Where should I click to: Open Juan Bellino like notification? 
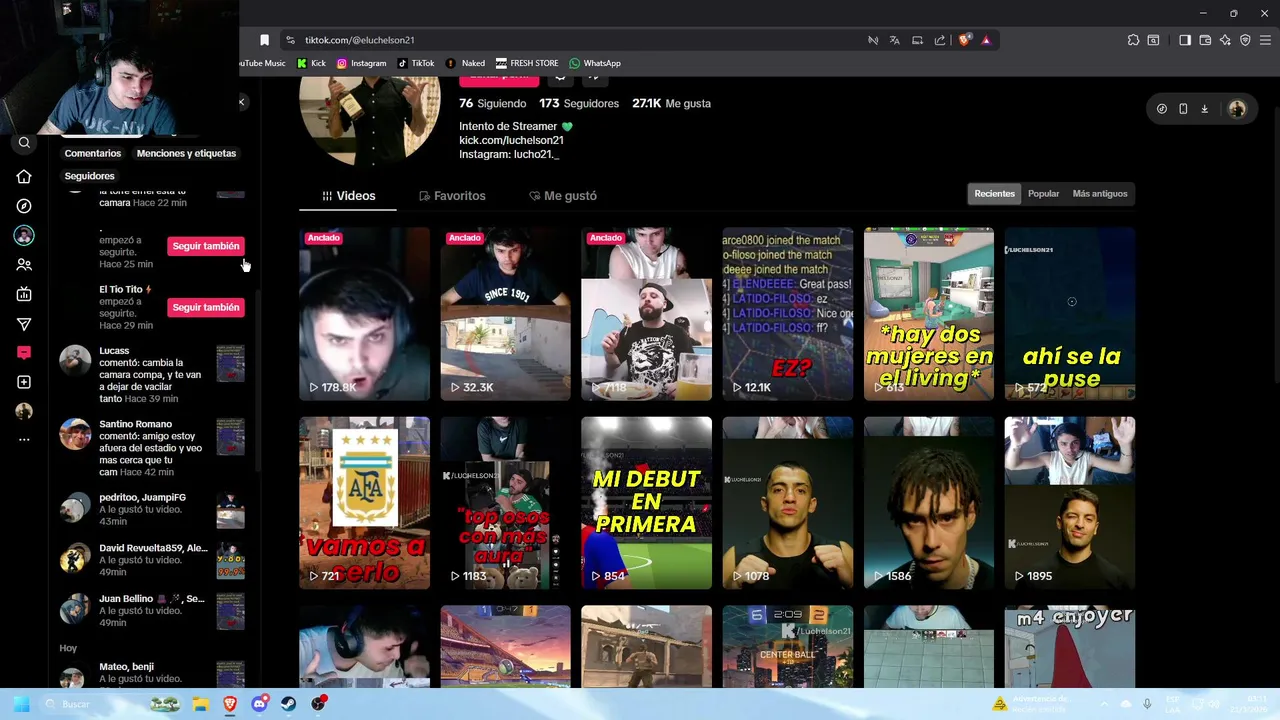pos(151,610)
